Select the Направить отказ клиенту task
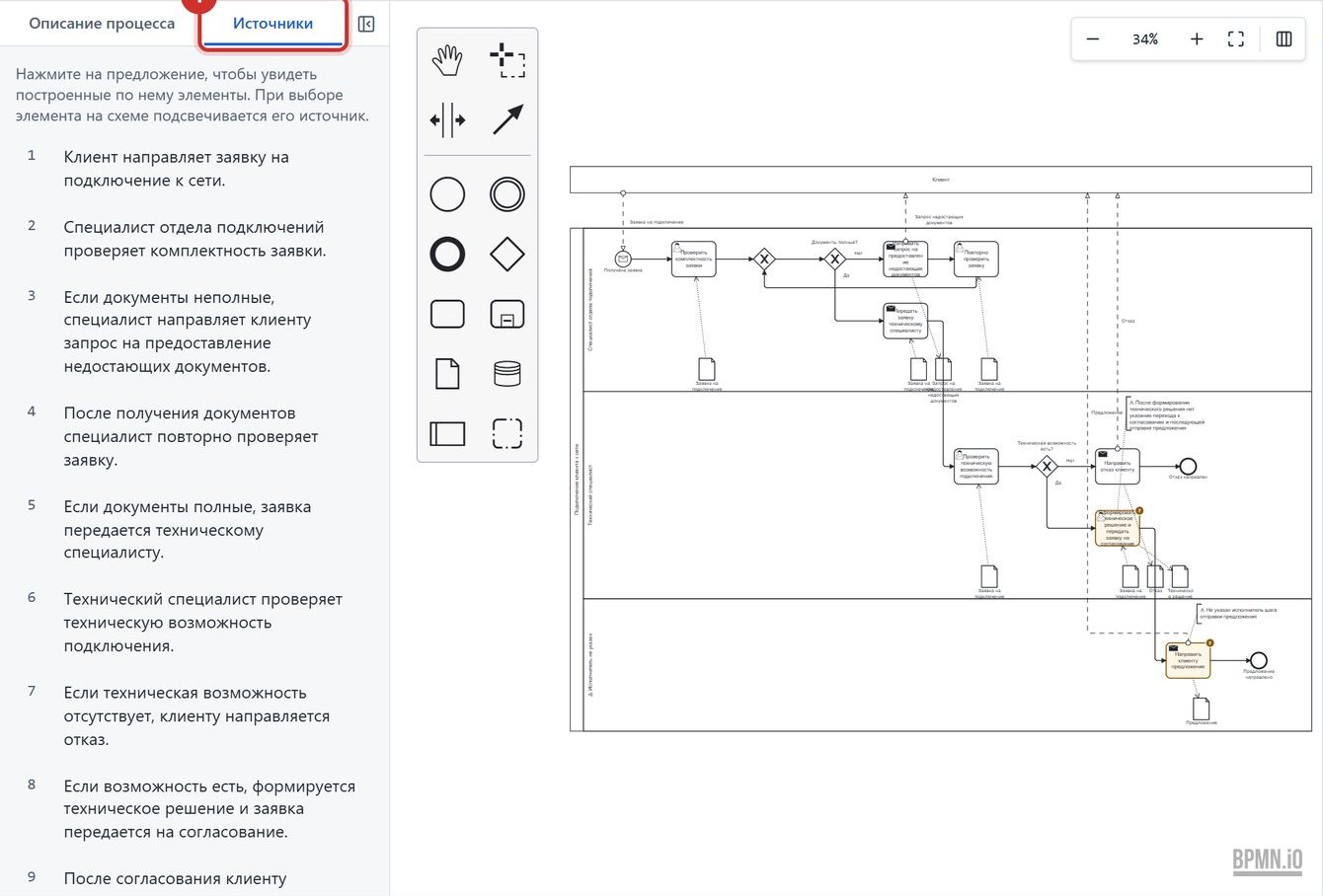Image resolution: width=1323 pixels, height=896 pixels. click(x=1117, y=467)
